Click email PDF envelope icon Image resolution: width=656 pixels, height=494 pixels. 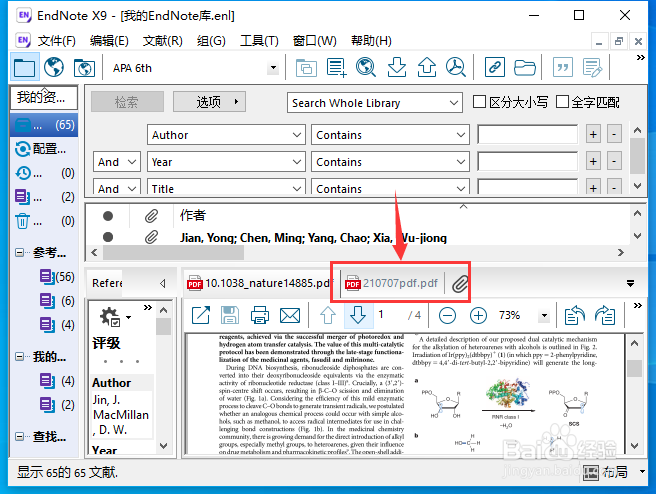click(x=290, y=315)
